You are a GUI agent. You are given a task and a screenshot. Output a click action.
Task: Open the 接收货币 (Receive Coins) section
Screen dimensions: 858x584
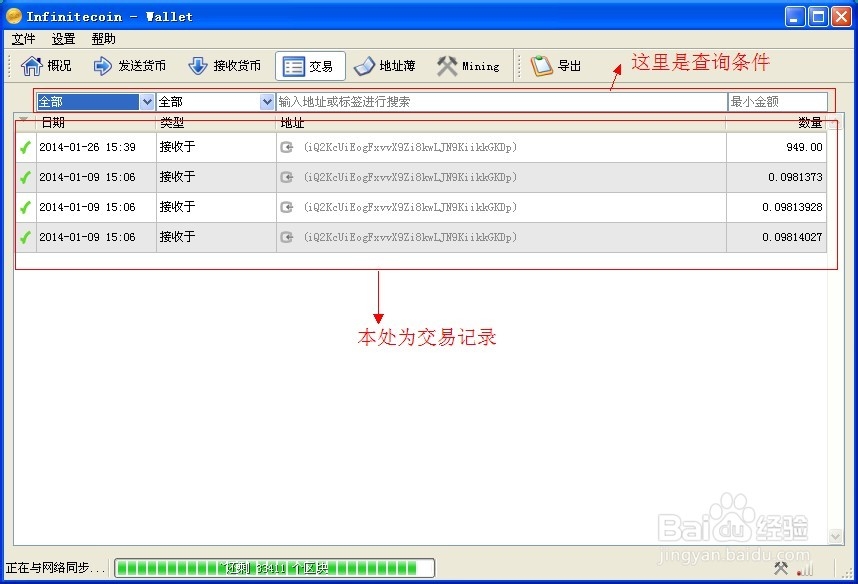(x=224, y=65)
